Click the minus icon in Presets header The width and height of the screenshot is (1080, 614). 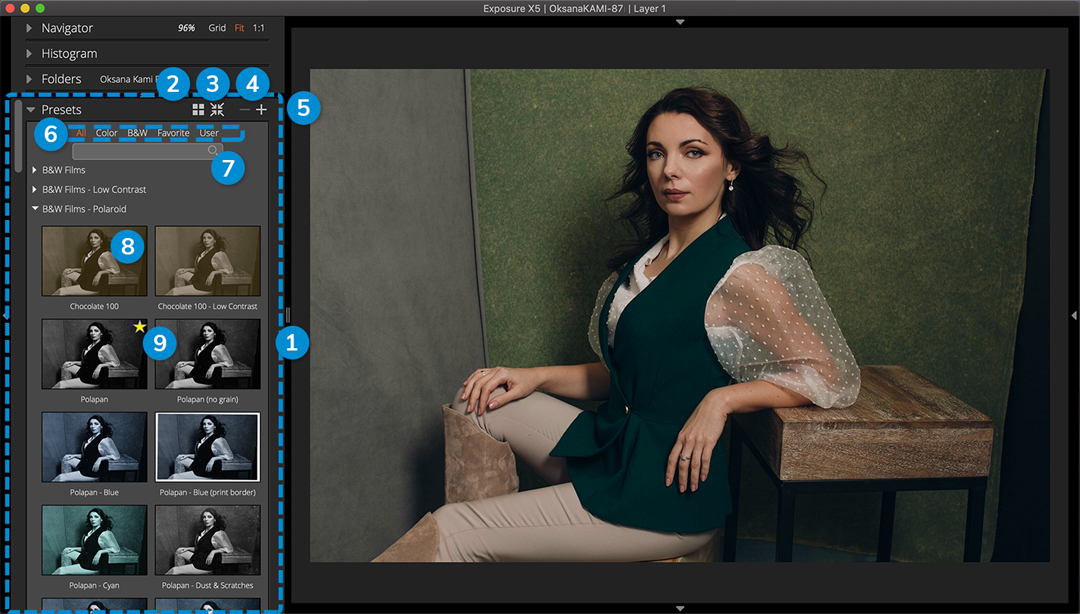click(245, 110)
